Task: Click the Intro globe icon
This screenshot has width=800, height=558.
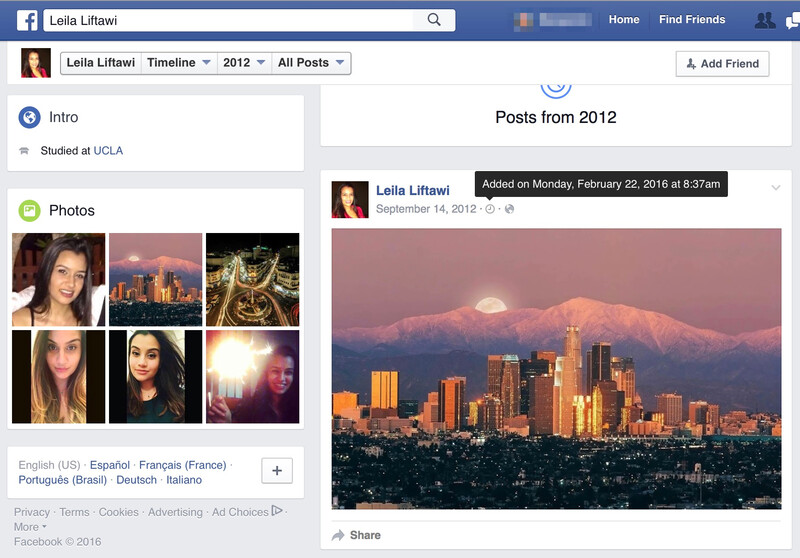Action: pyautogui.click(x=30, y=118)
